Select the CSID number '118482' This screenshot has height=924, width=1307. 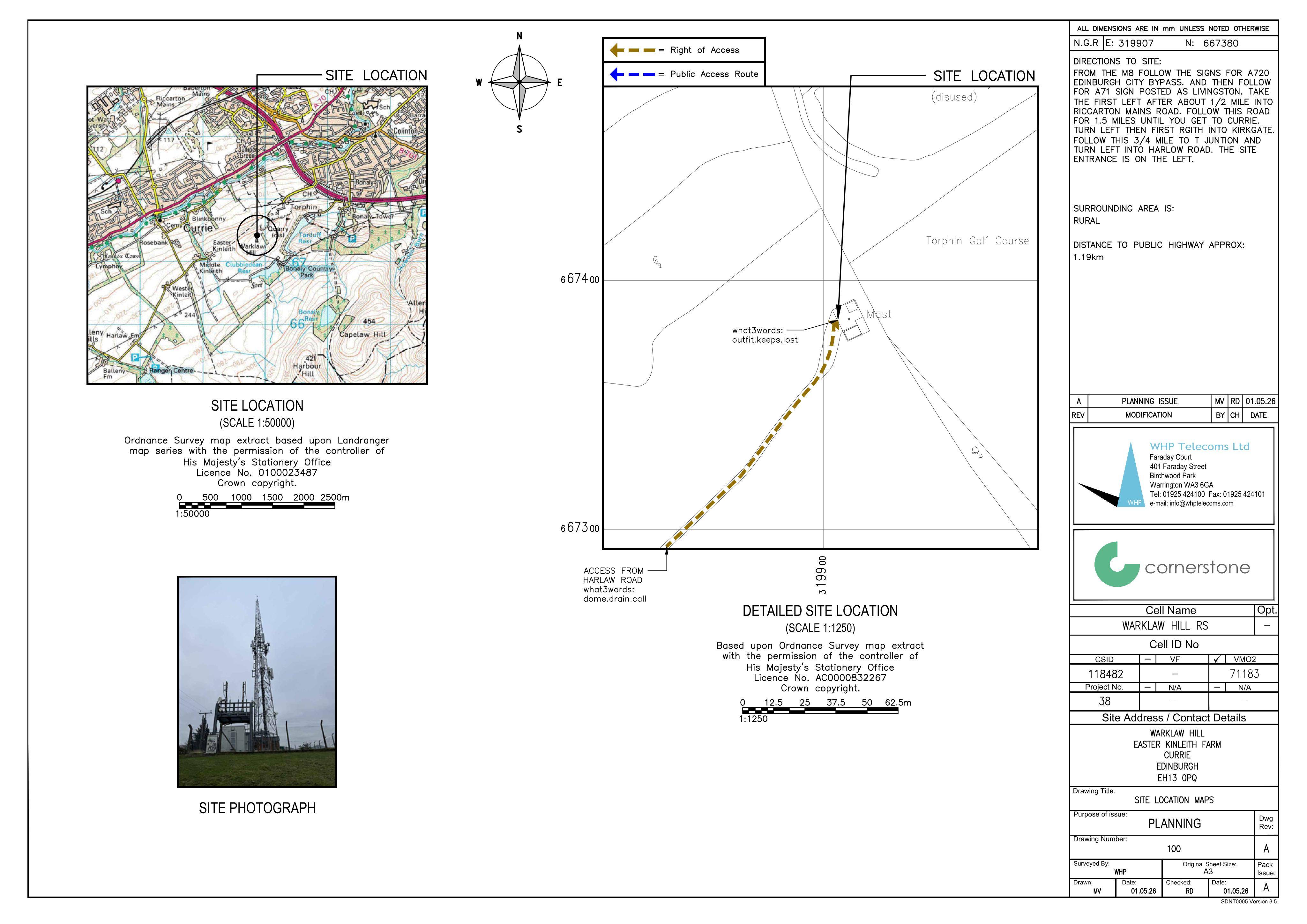coord(1105,674)
